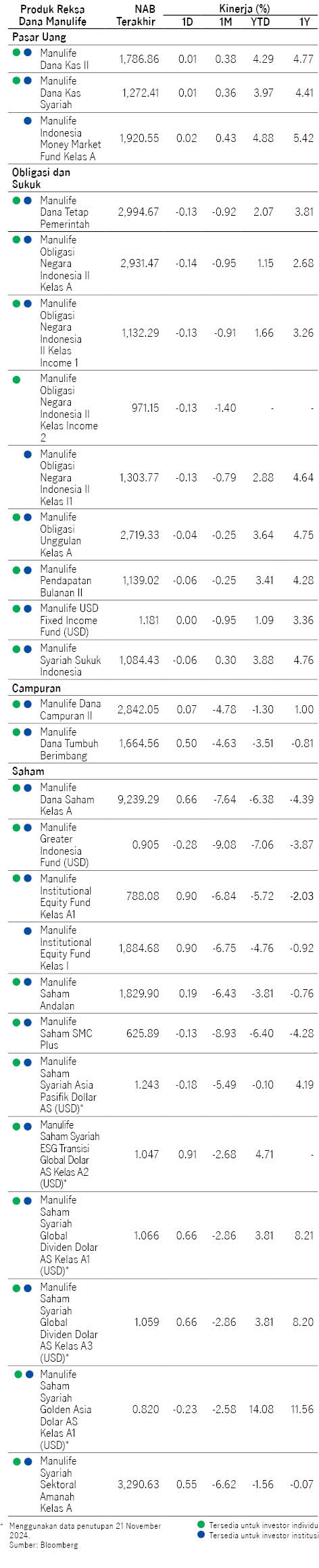Click NAB value 9,239.29 of Dana Saham
The image size is (319, 1568).
click(x=139, y=799)
